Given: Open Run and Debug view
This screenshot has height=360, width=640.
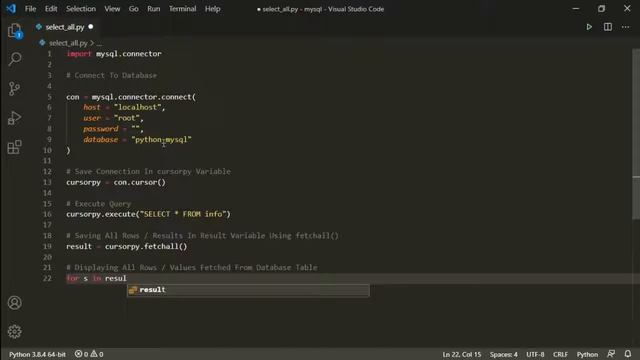Looking at the screenshot, I should pyautogui.click(x=15, y=118).
